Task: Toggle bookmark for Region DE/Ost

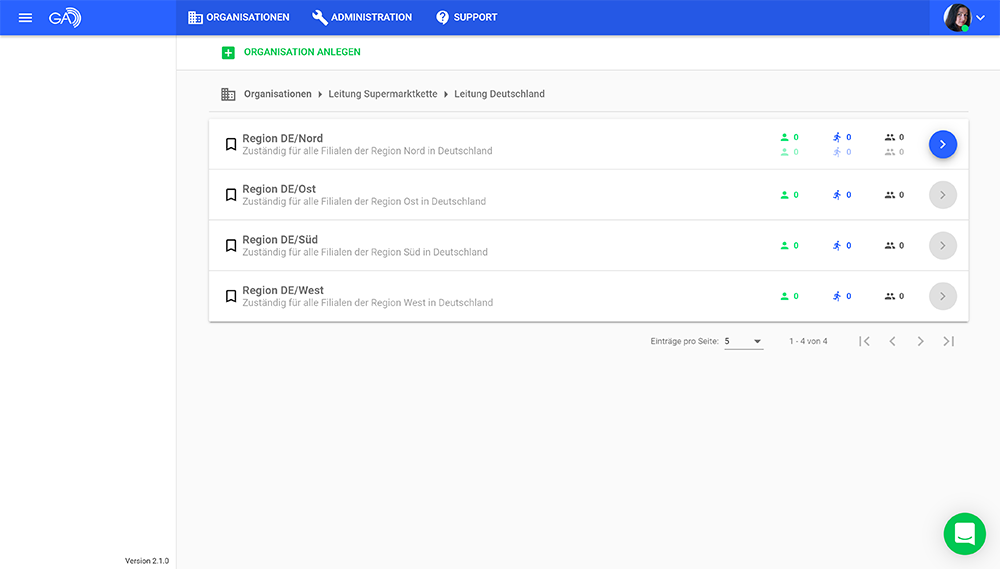Action: click(231, 195)
